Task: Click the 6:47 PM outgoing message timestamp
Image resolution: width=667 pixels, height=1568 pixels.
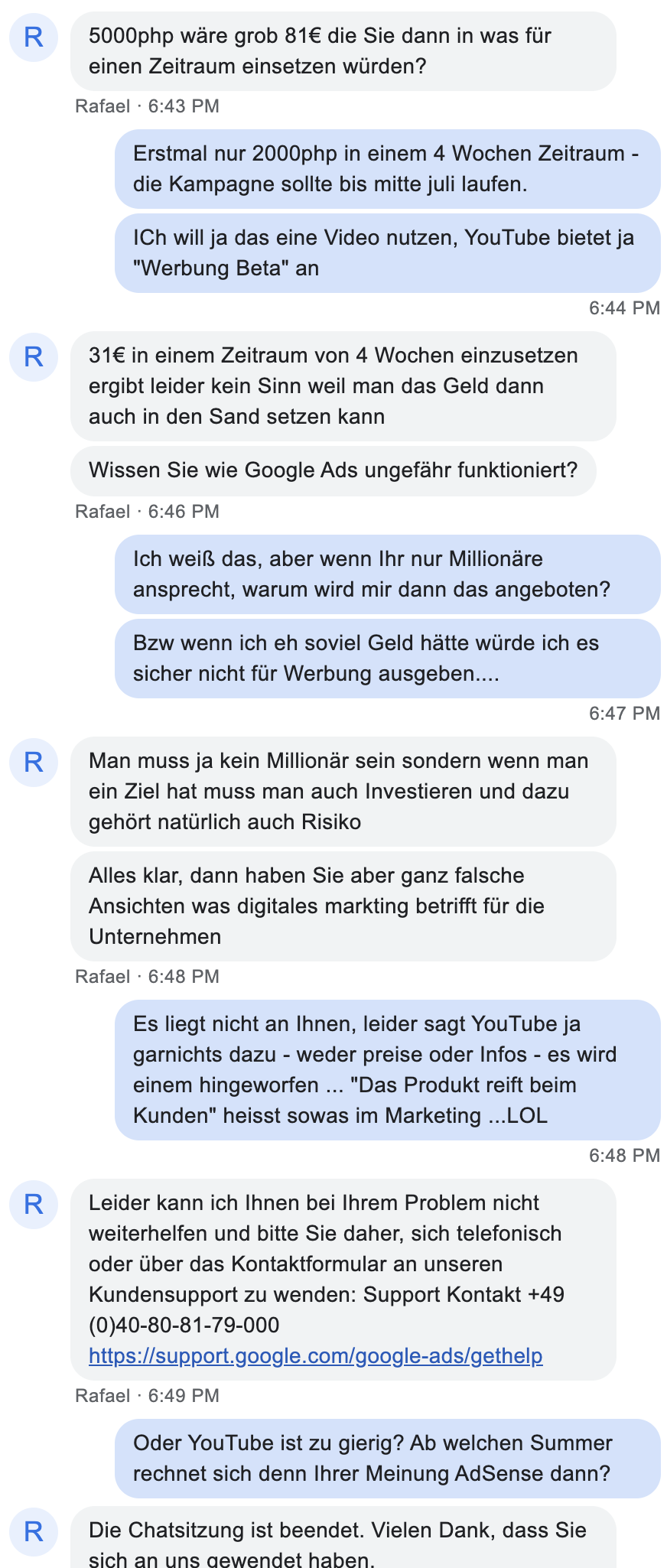Action: coord(623,714)
